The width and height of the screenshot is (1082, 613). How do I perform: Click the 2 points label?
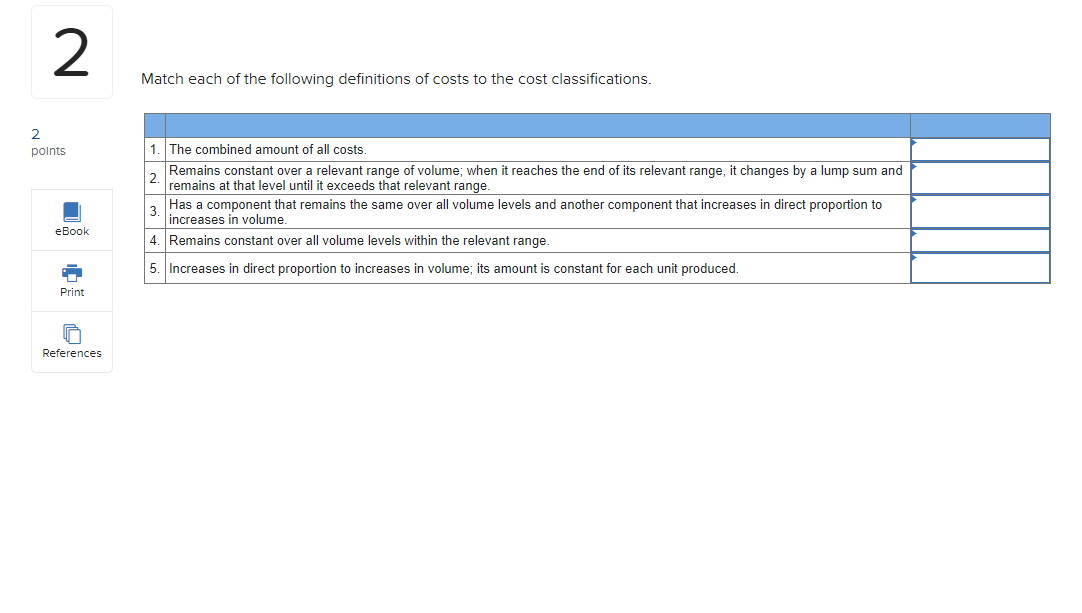tap(45, 141)
